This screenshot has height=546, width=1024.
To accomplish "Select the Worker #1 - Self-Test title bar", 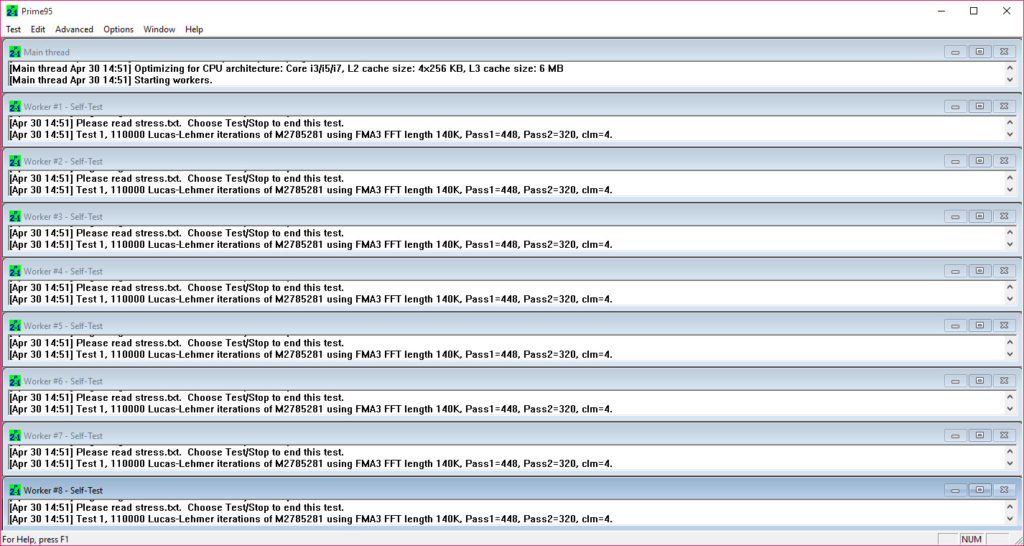I will pos(512,106).
